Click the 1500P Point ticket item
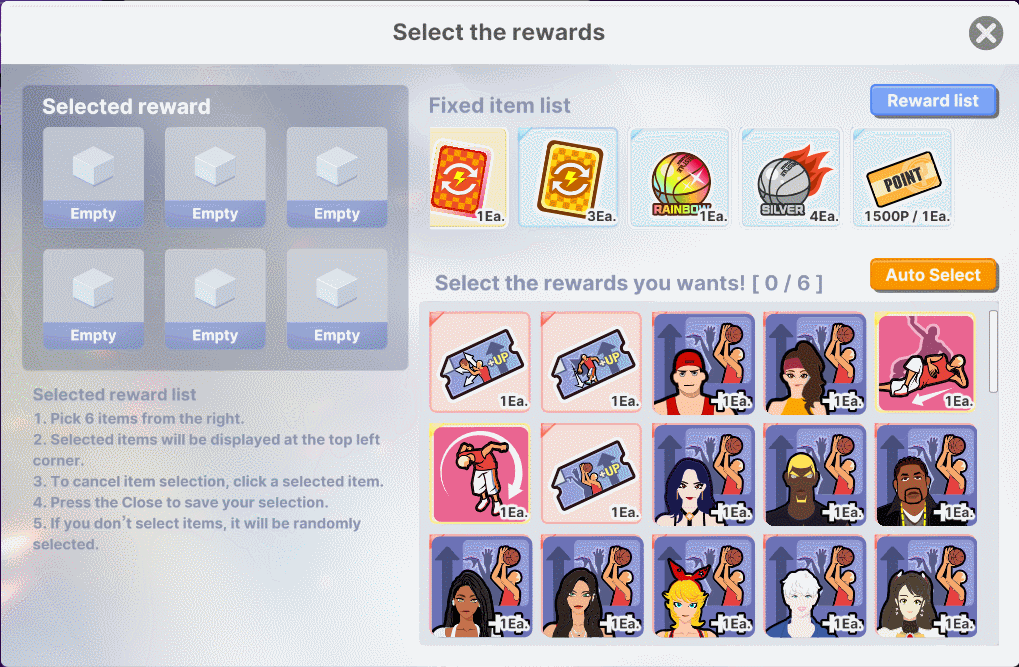This screenshot has height=667, width=1019. pyautogui.click(x=903, y=177)
